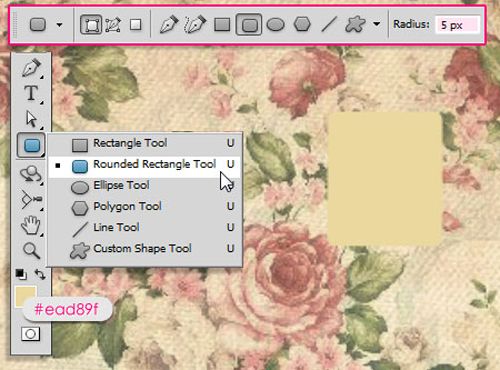Image resolution: width=500 pixels, height=370 pixels.
Task: Click the current tool preset icon
Action: click(38, 24)
